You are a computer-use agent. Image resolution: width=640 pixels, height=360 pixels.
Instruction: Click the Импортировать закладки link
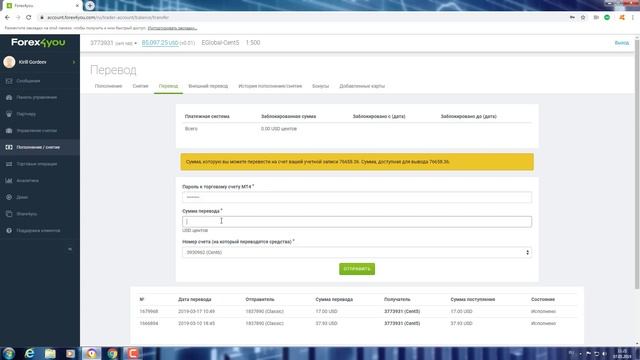pos(172,28)
